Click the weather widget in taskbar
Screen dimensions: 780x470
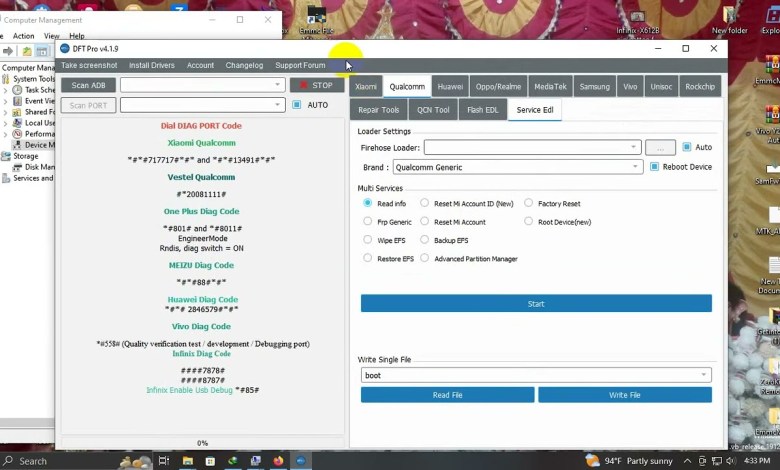point(631,461)
